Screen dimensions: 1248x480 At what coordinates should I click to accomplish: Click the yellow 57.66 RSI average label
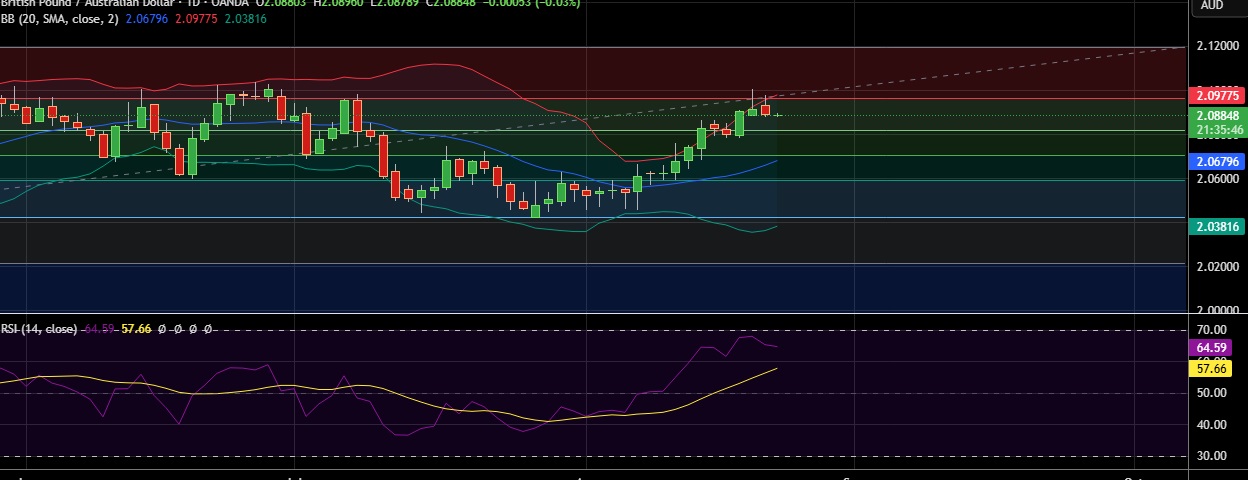pos(1215,369)
